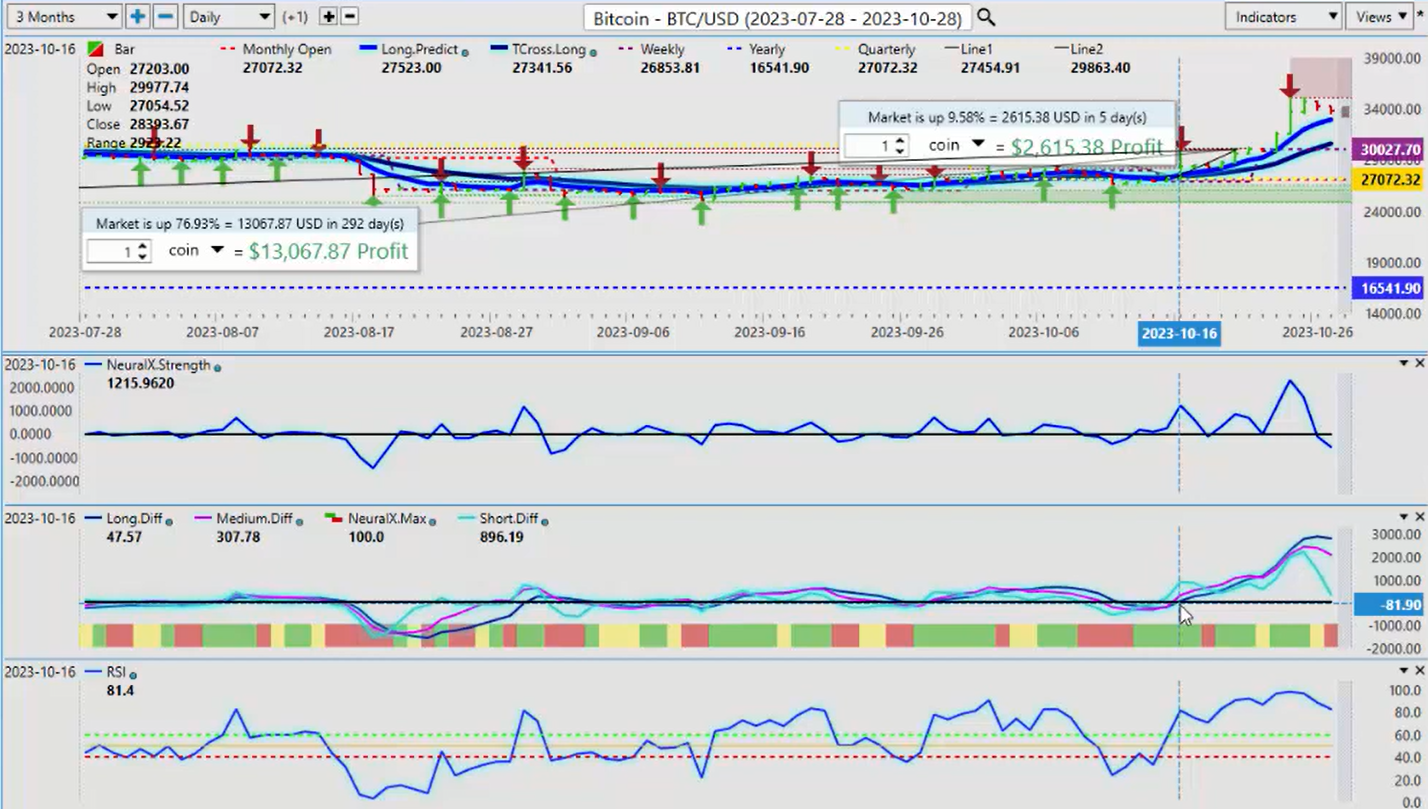Click the black plus forecast-days button

[328, 17]
